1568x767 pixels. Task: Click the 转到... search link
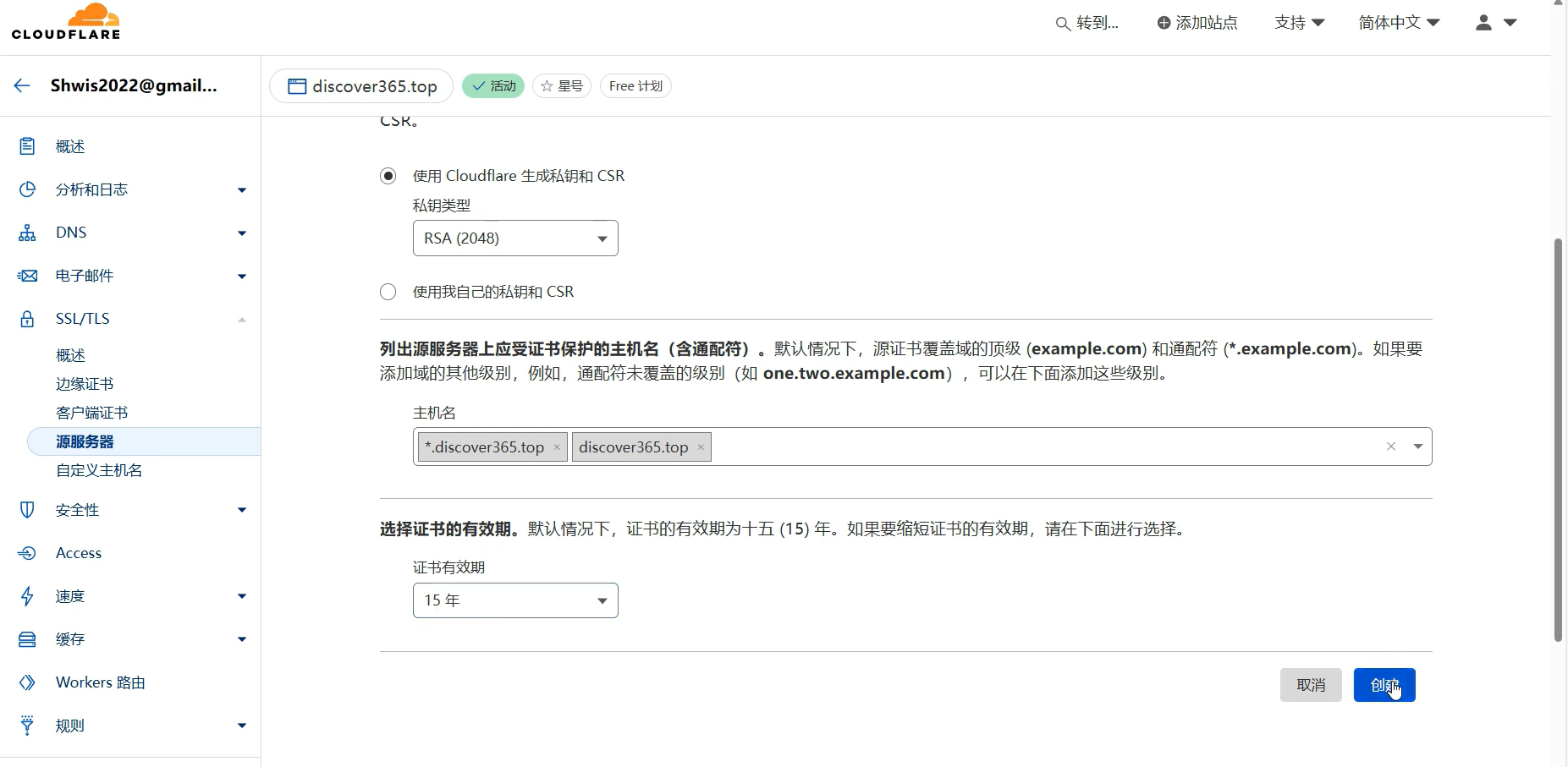click(x=1087, y=24)
